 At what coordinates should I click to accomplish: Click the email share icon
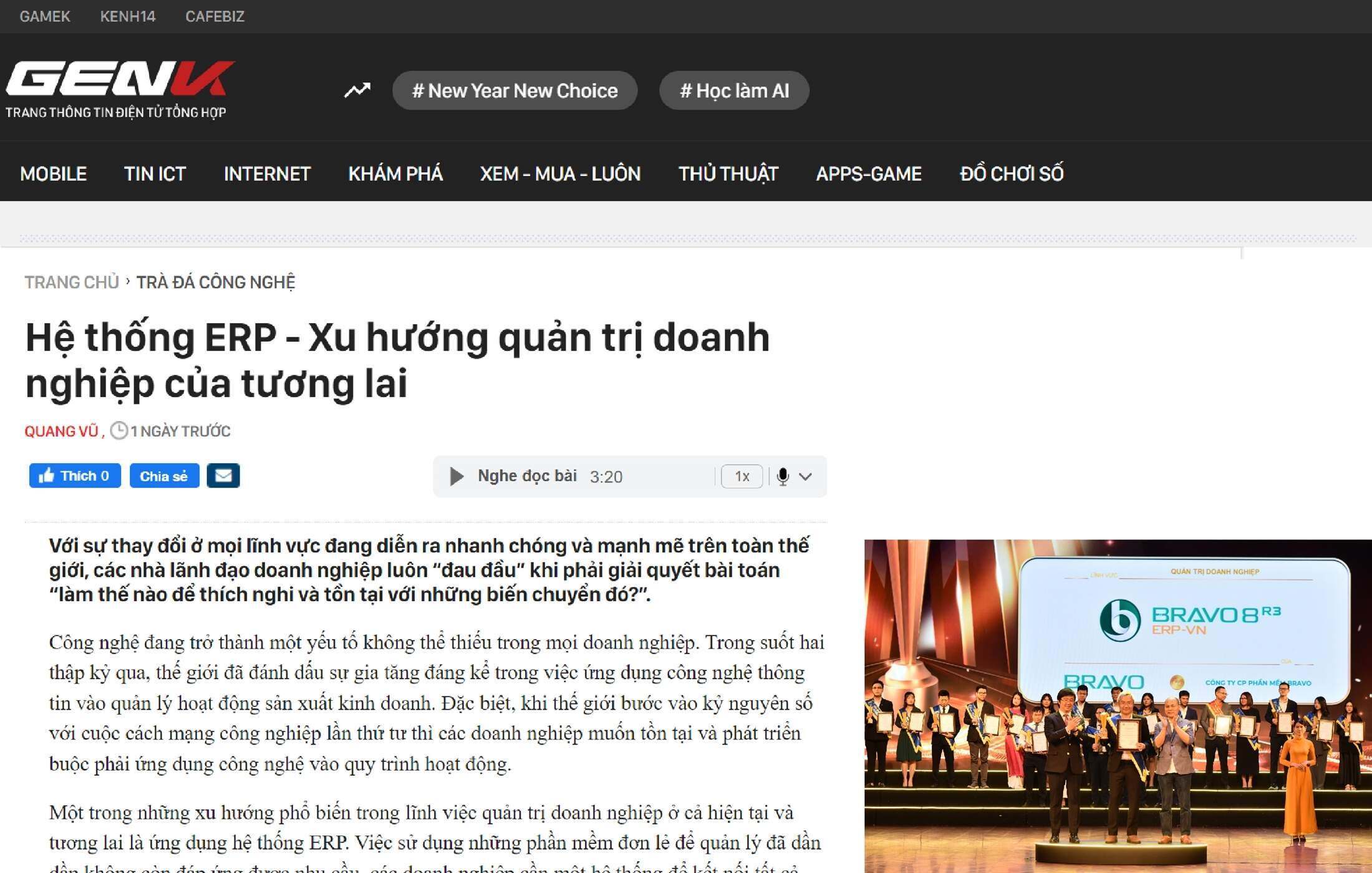(x=223, y=476)
